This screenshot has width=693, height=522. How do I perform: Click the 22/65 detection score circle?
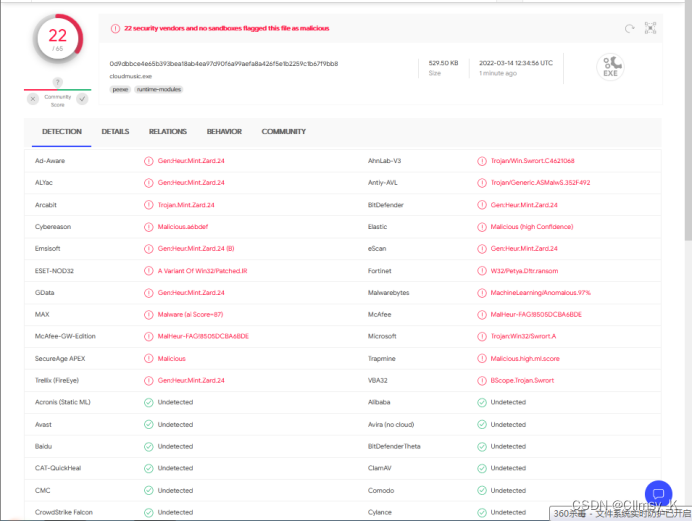click(x=58, y=39)
